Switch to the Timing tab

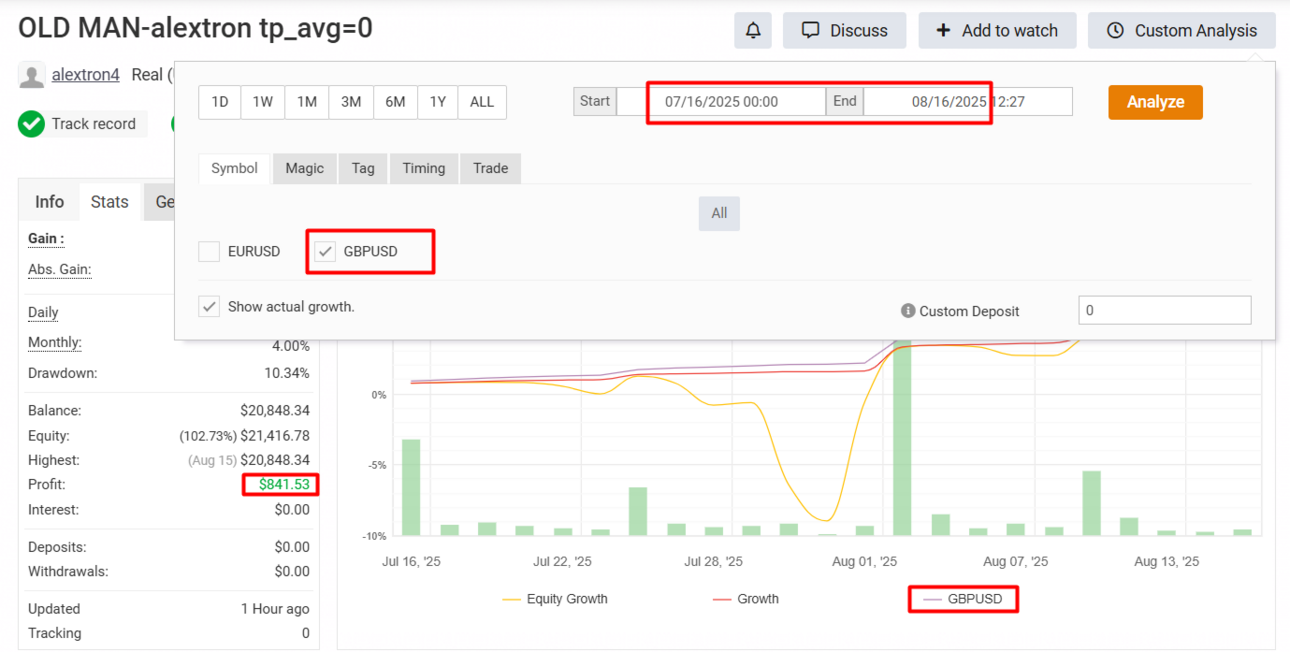click(424, 168)
